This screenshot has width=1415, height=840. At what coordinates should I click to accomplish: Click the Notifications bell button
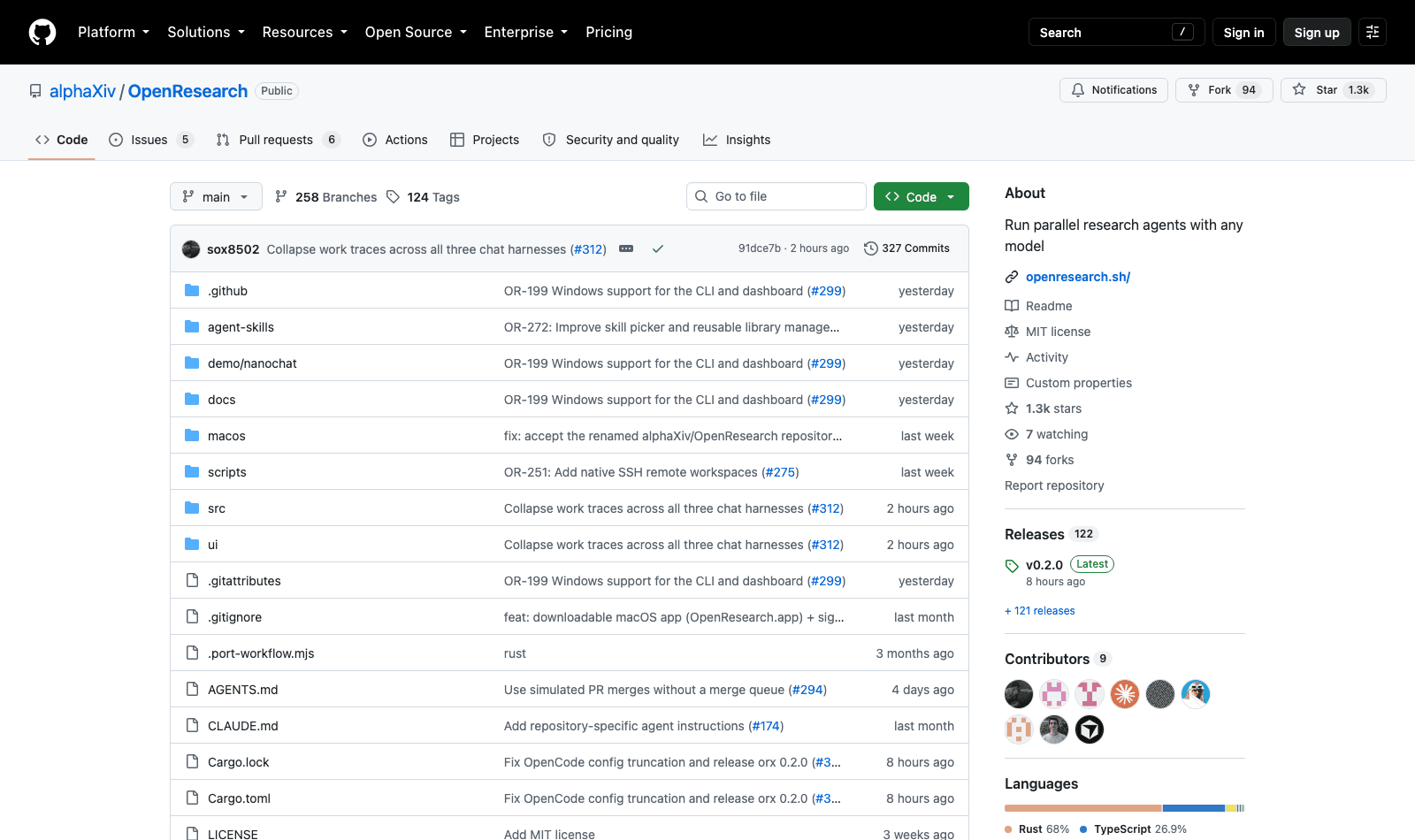pyautogui.click(x=1114, y=90)
